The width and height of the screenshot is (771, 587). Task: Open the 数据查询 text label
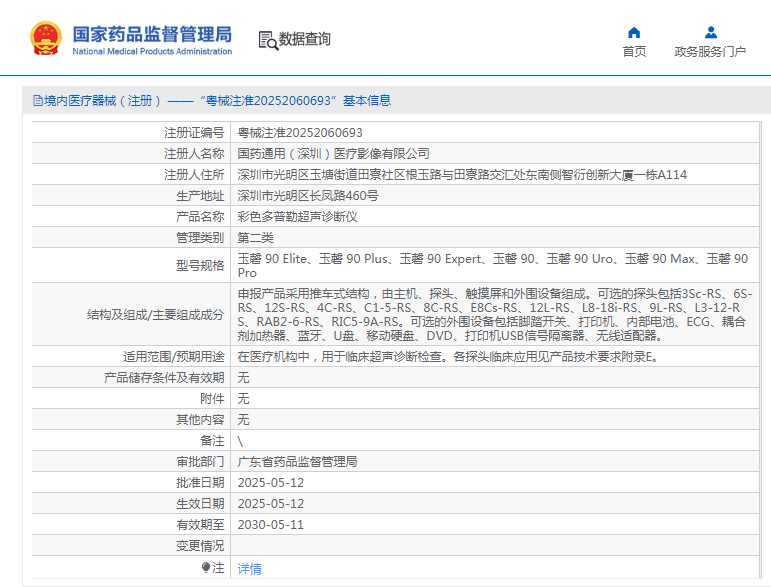coord(305,40)
